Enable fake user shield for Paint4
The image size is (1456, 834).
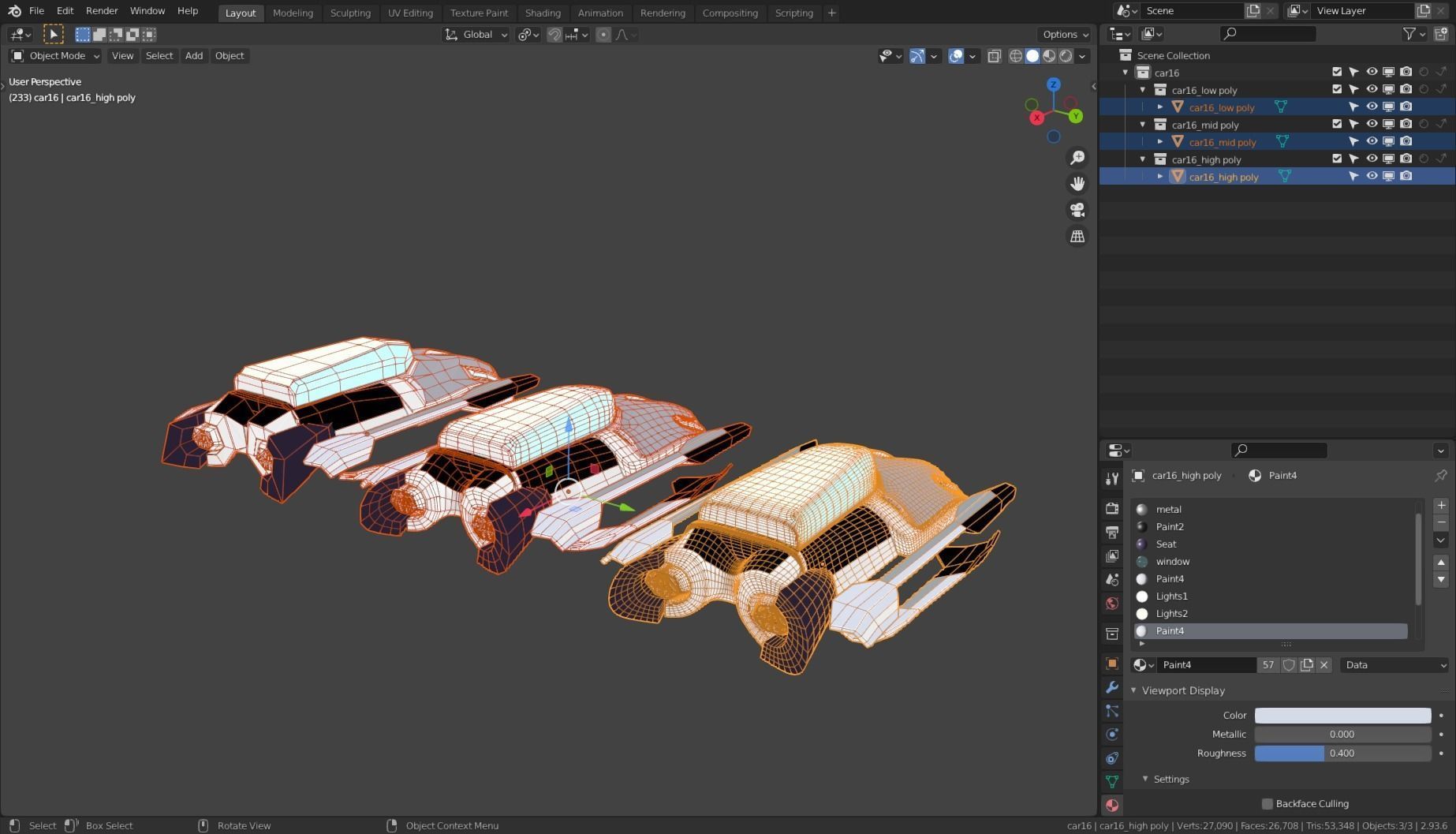click(1289, 665)
